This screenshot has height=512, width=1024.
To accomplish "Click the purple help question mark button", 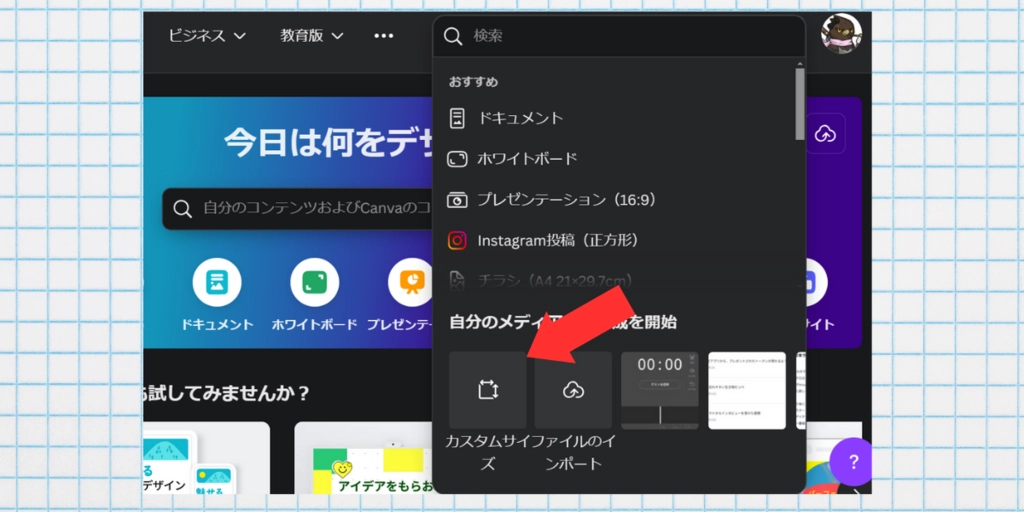I will click(852, 462).
